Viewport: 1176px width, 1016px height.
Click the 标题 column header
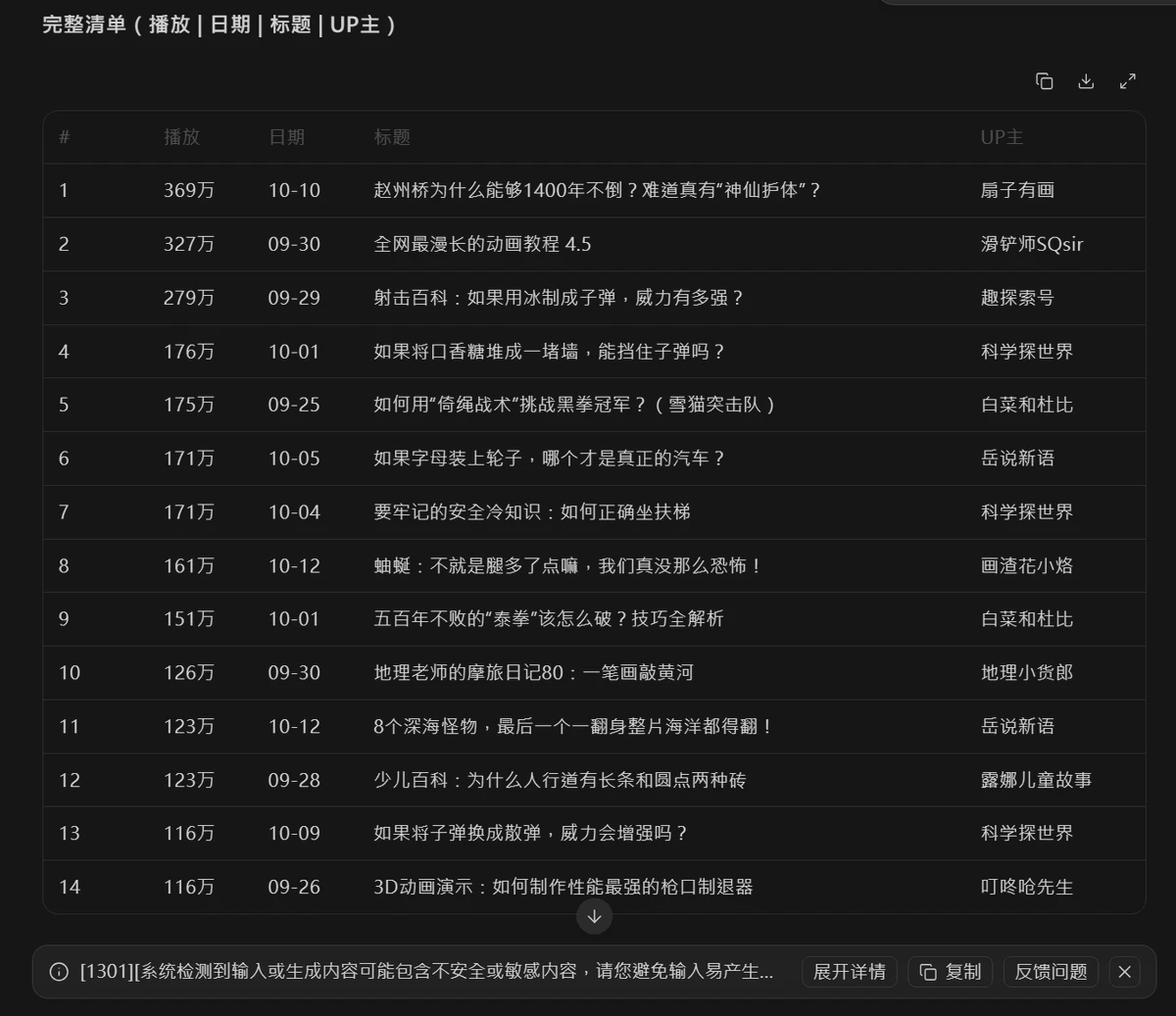(x=392, y=137)
